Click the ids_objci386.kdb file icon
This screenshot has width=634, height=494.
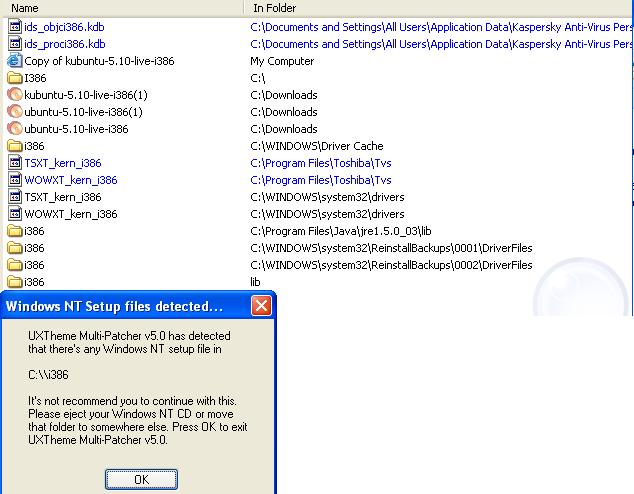tap(15, 27)
